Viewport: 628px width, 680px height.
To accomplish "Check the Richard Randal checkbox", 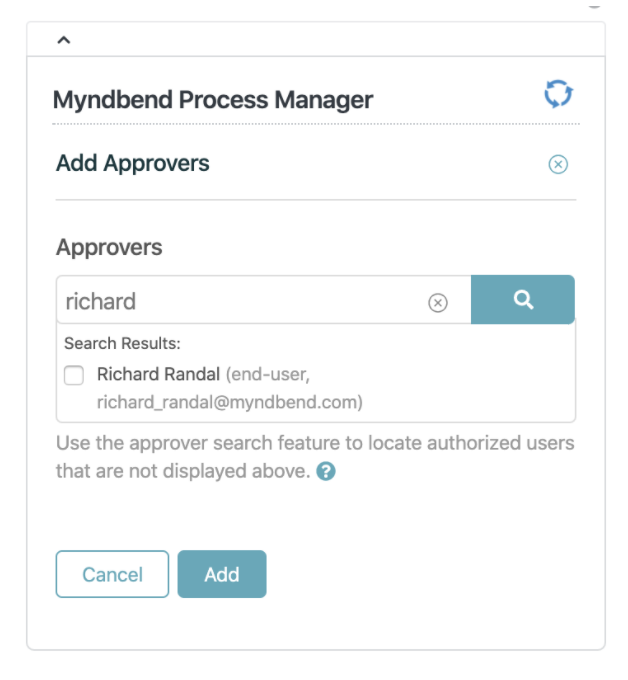I will 74,375.
